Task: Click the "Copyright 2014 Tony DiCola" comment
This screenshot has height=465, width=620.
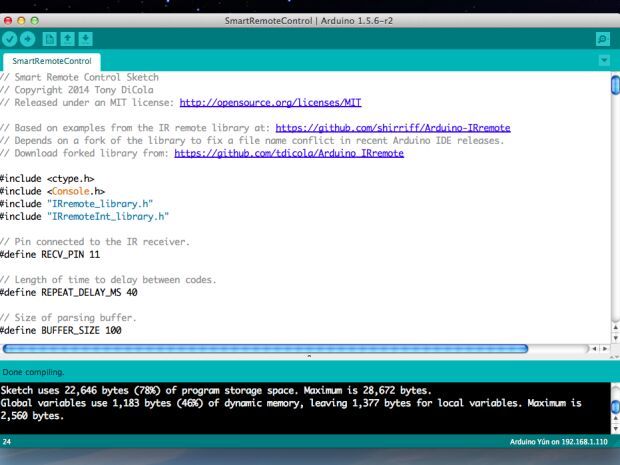Action: pyautogui.click(x=77, y=90)
